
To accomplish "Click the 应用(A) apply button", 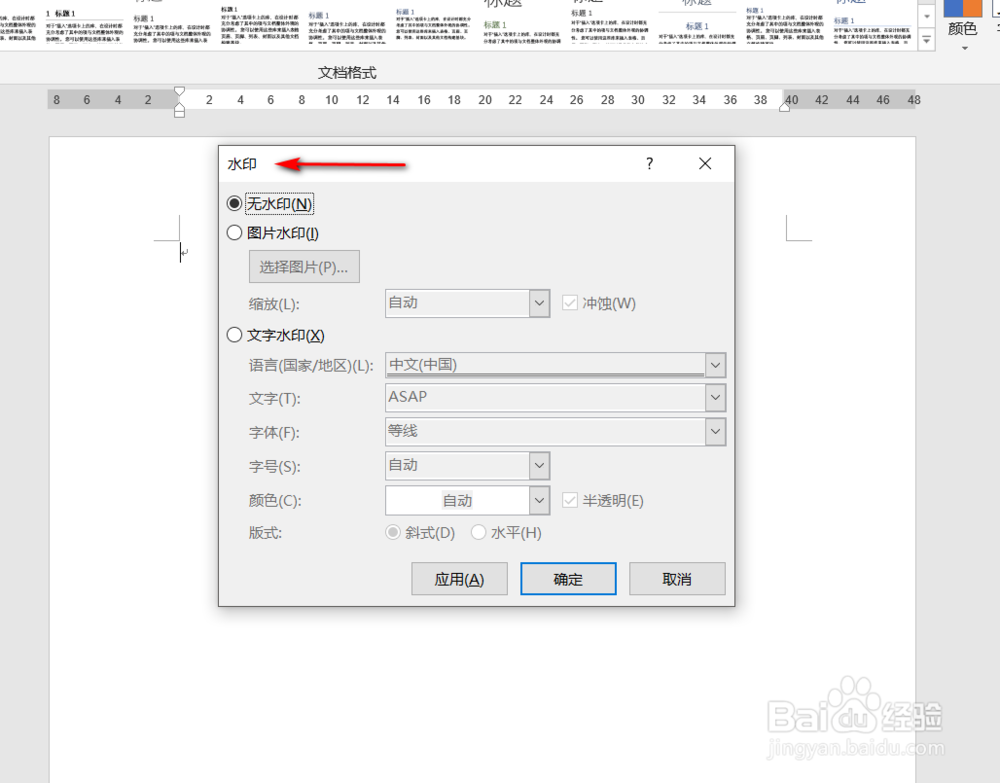I will 459,578.
